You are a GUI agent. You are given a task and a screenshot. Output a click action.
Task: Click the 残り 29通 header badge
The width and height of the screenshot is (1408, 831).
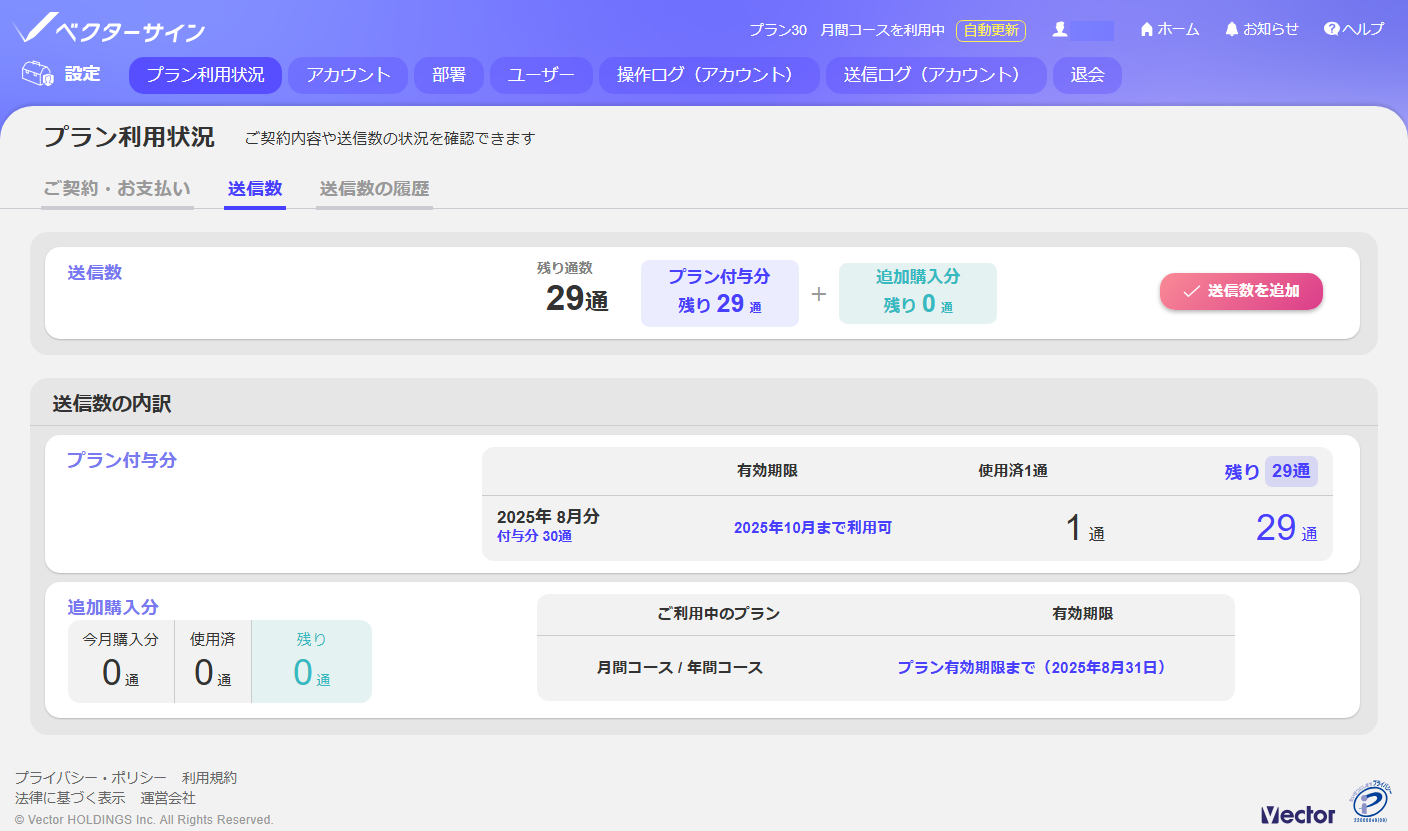click(1270, 471)
